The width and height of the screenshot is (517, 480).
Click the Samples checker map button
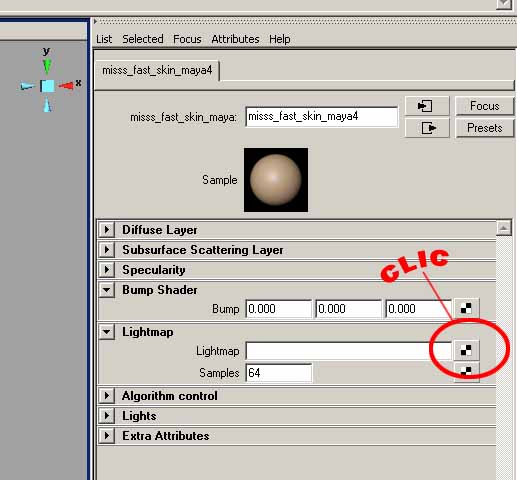(466, 372)
